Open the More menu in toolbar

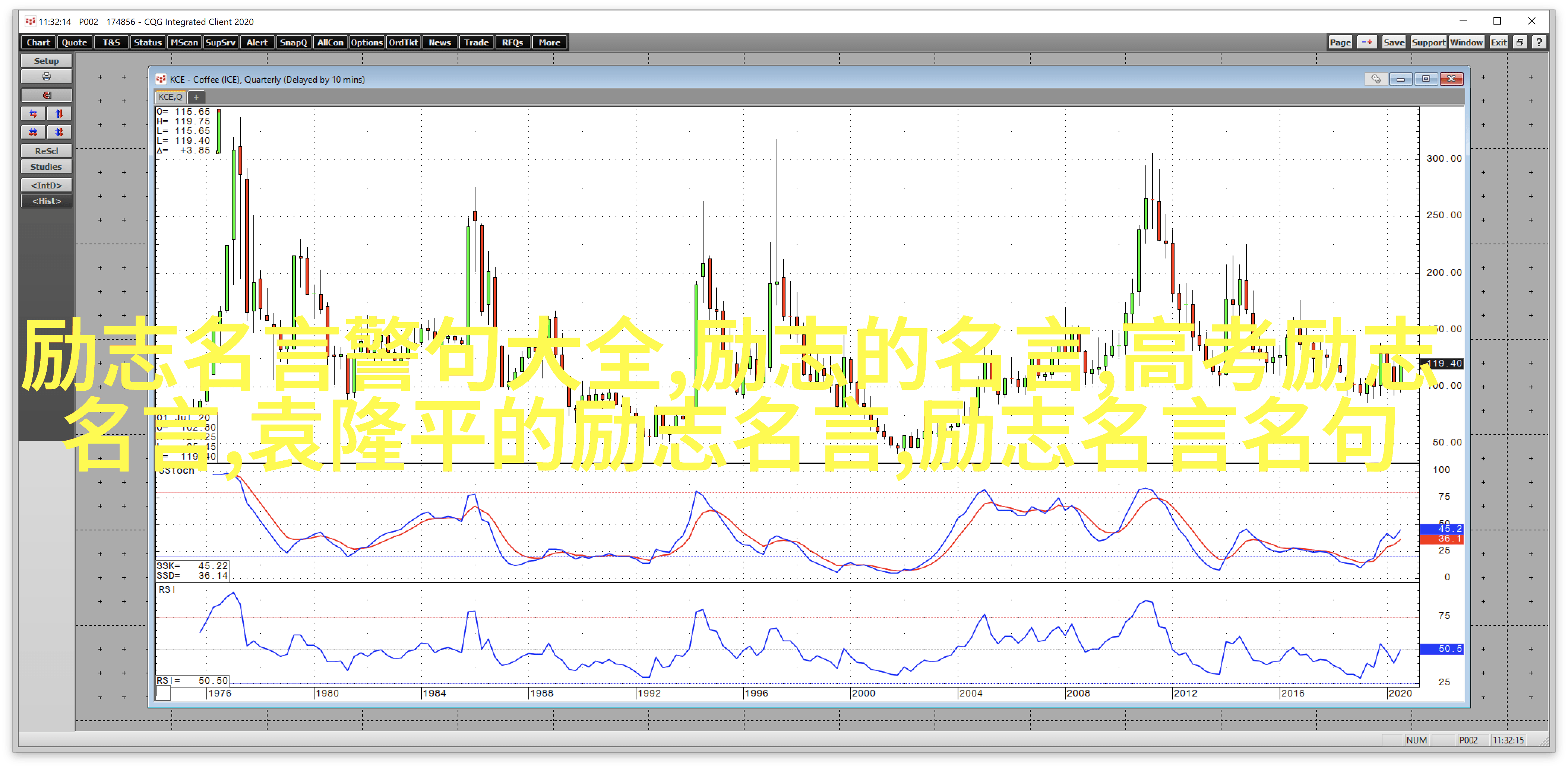[549, 42]
